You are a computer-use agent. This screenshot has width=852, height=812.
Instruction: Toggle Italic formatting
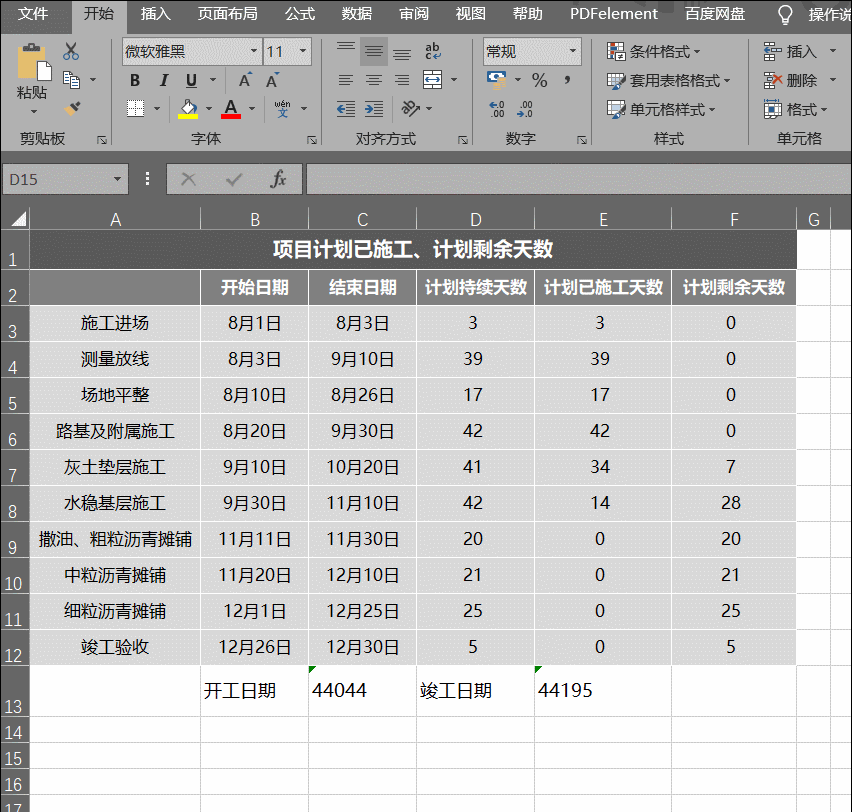click(164, 80)
